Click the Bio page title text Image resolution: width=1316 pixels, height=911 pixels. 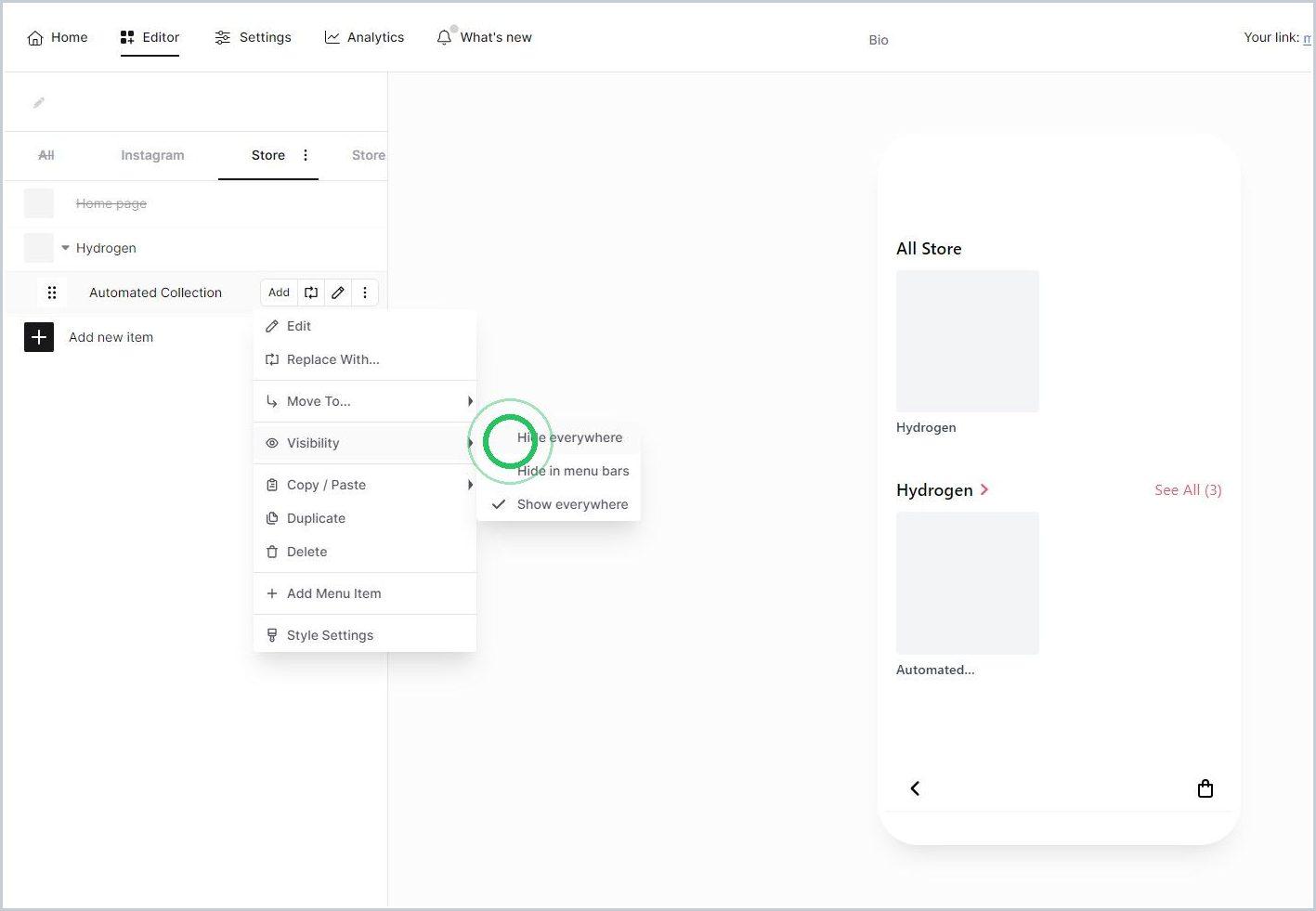(x=879, y=40)
